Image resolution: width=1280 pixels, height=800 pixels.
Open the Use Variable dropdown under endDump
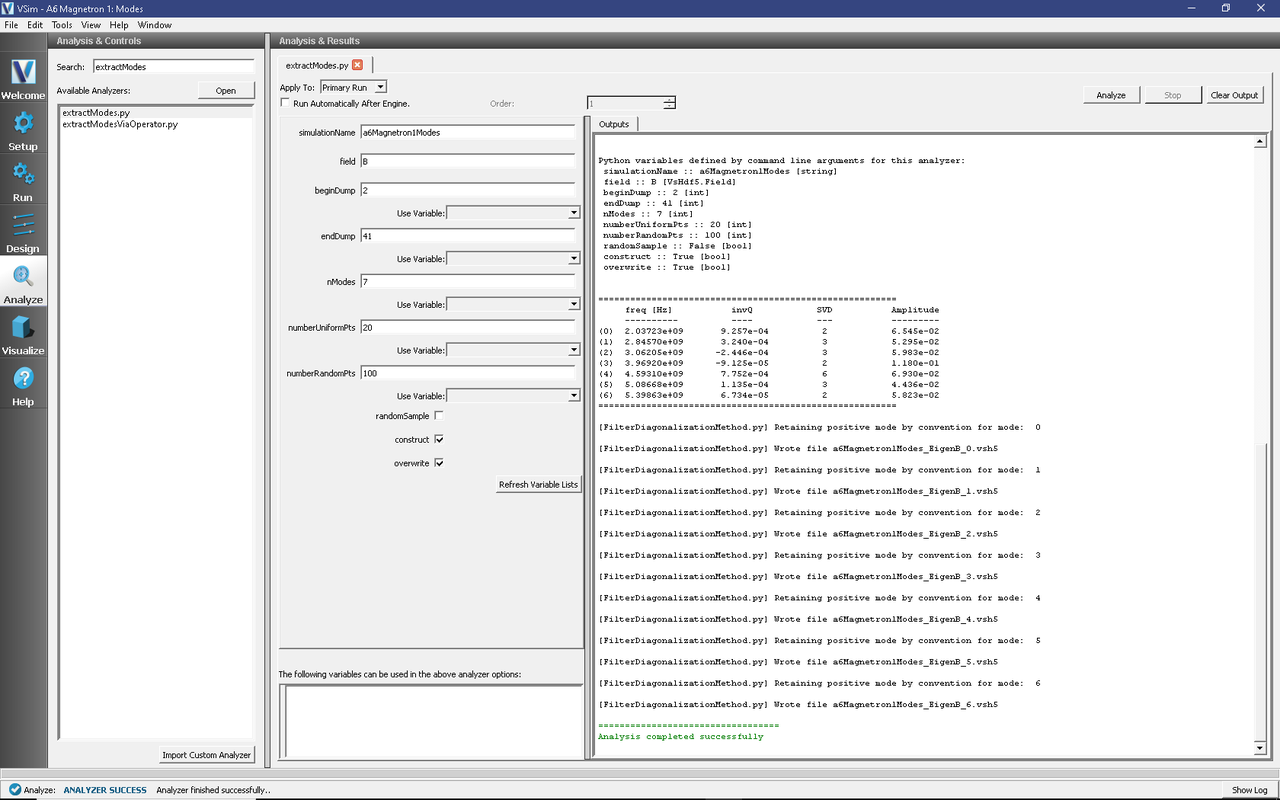point(513,259)
